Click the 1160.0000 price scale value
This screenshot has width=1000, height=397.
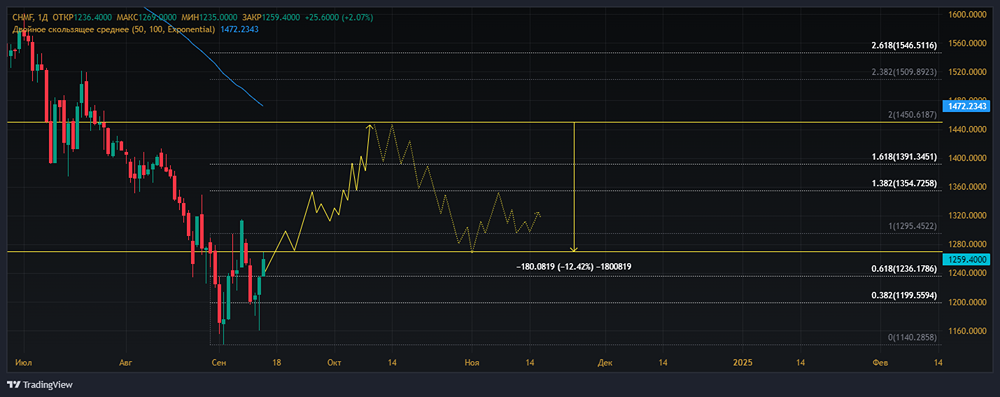point(966,331)
